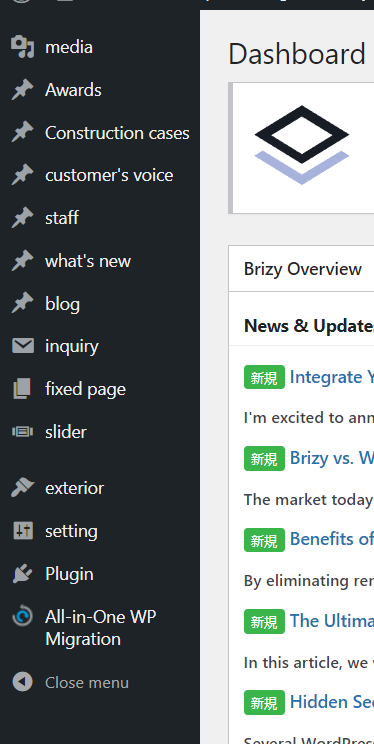
Task: Click the slider icon in sidebar
Action: 22,431
